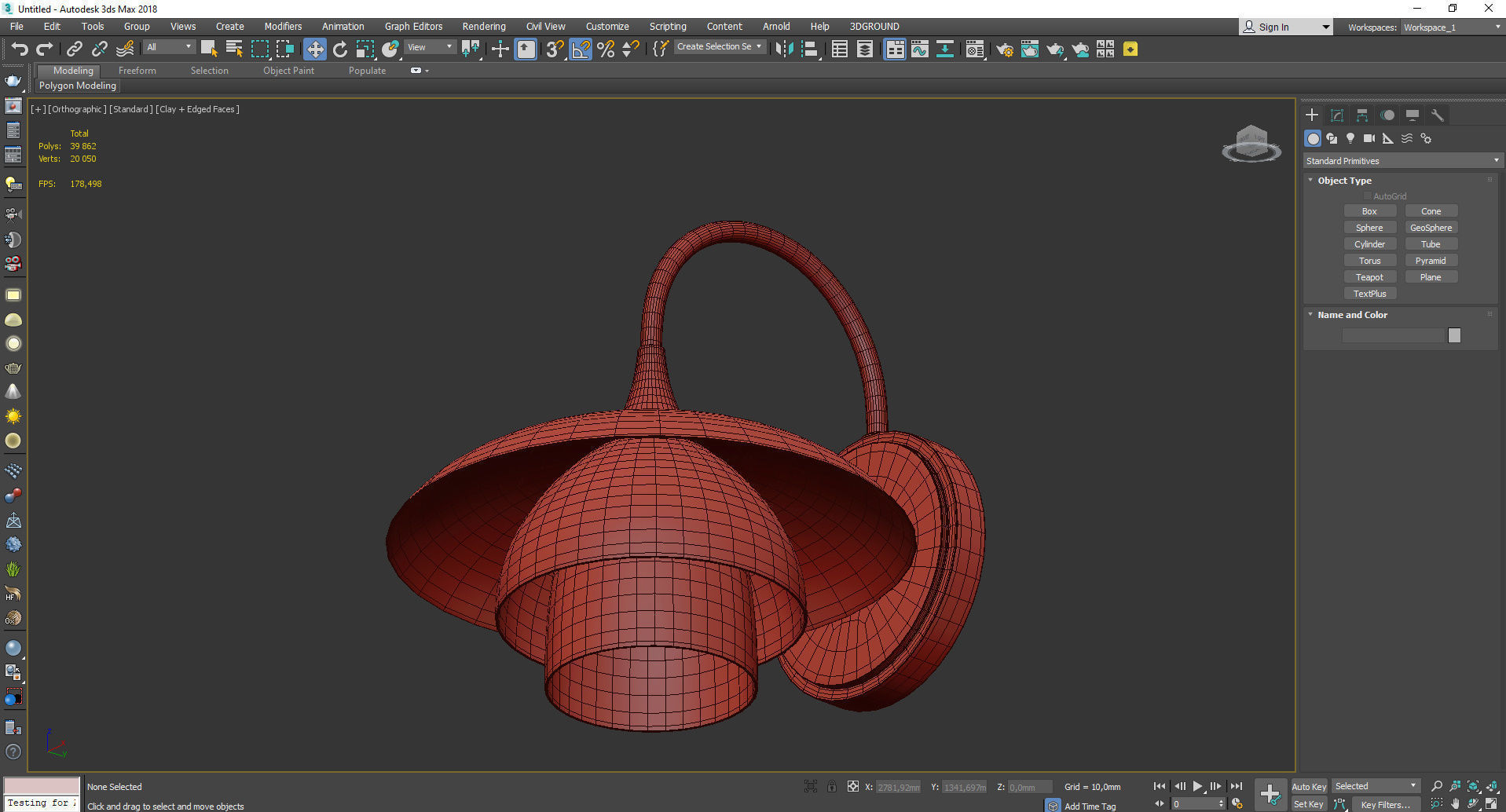Screen dimensions: 1506x812
Task: Open the Workspaces dropdown
Action: click(1452, 27)
